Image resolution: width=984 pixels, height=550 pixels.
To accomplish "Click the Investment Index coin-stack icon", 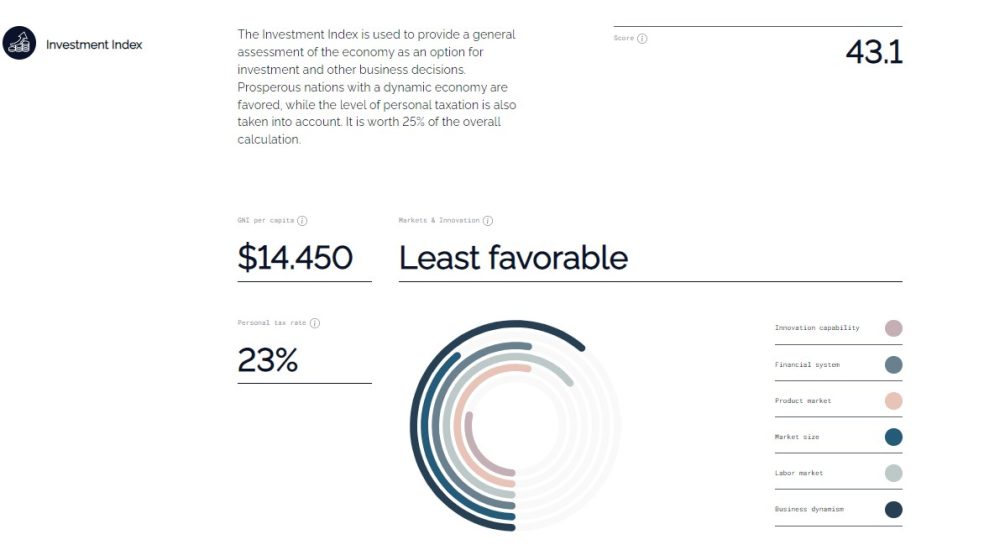I will tap(19, 44).
